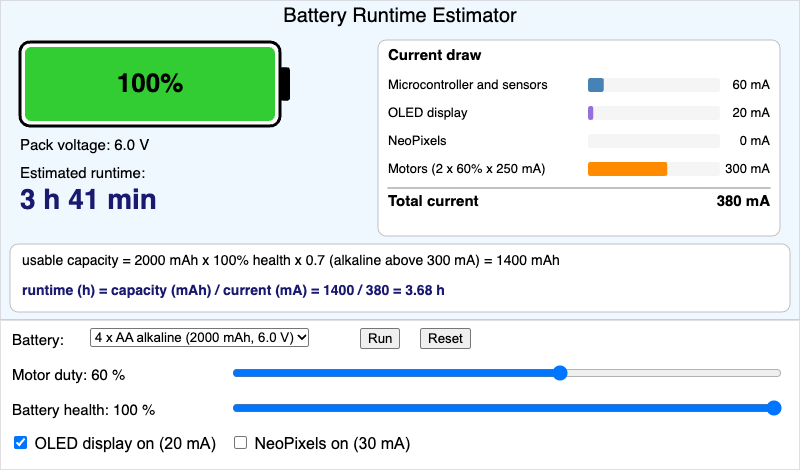Click the green 100% battery icon
Image resolution: width=800 pixels, height=472 pixels.
[154, 84]
